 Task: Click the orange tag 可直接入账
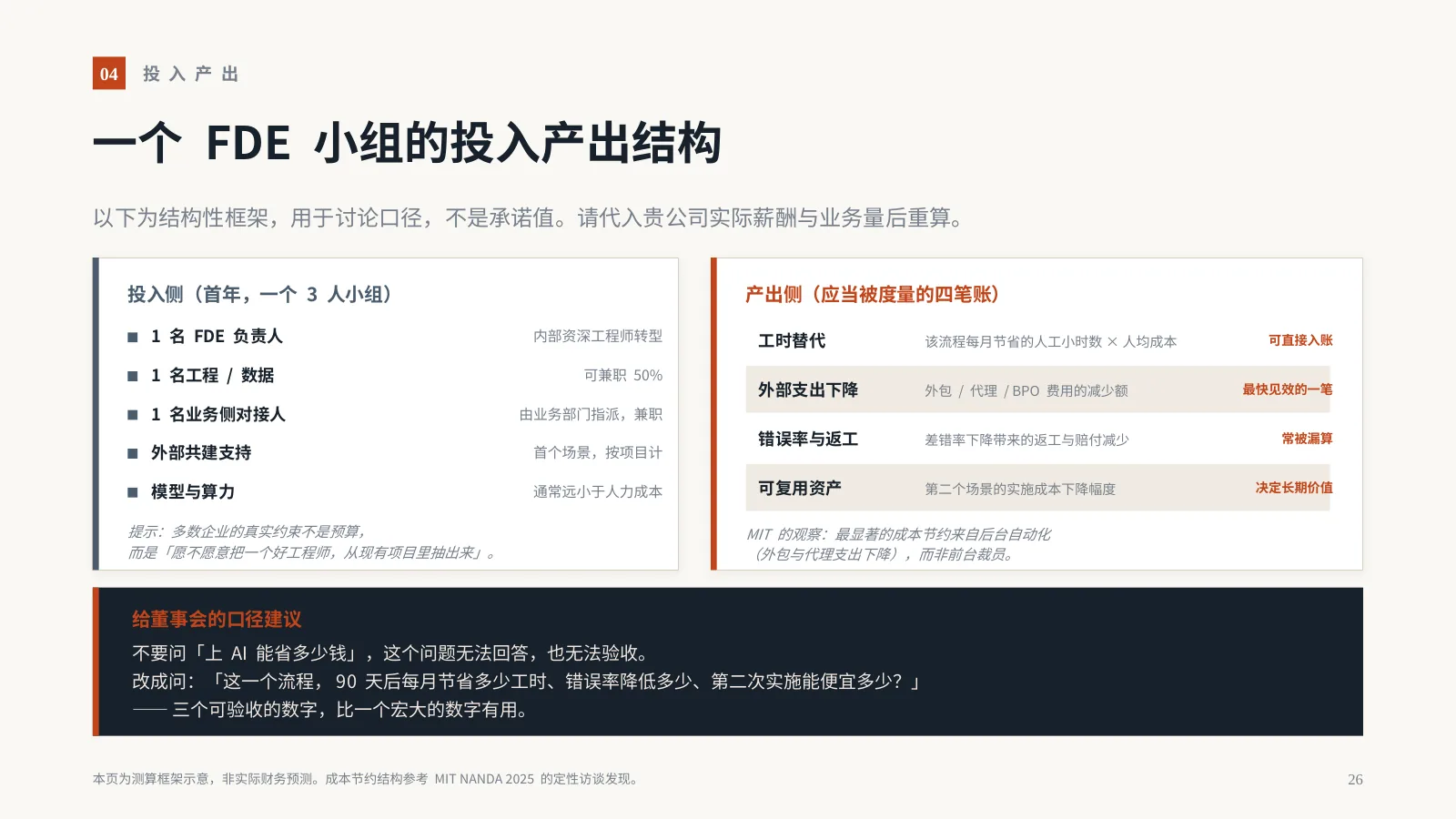pos(1300,340)
